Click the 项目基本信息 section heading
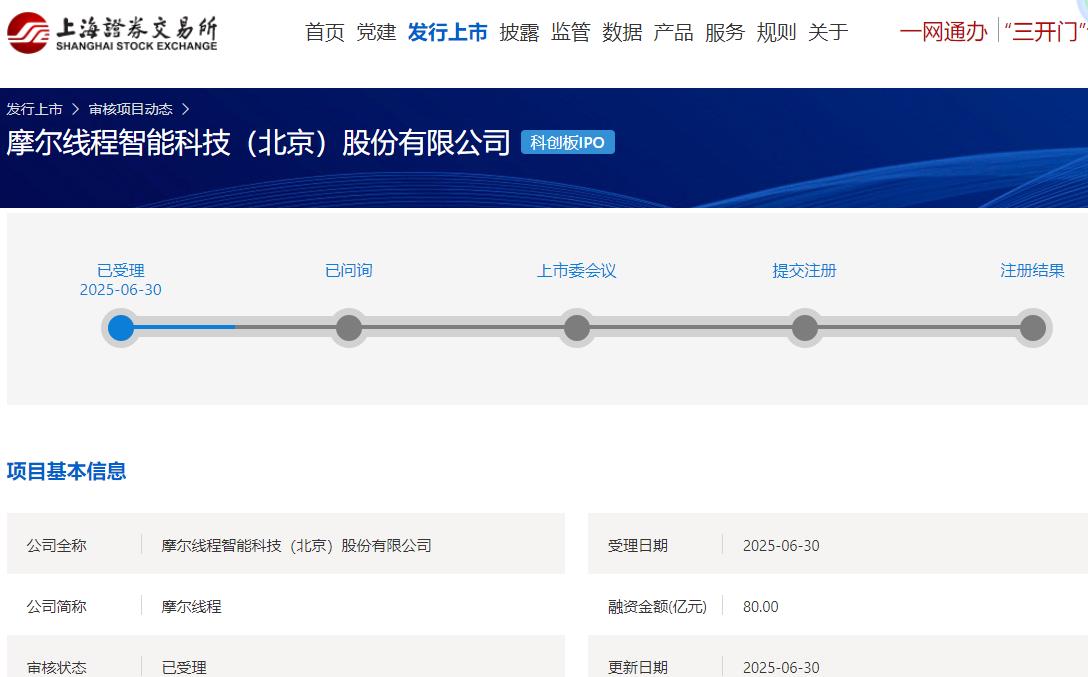1088x677 pixels. pos(67,471)
